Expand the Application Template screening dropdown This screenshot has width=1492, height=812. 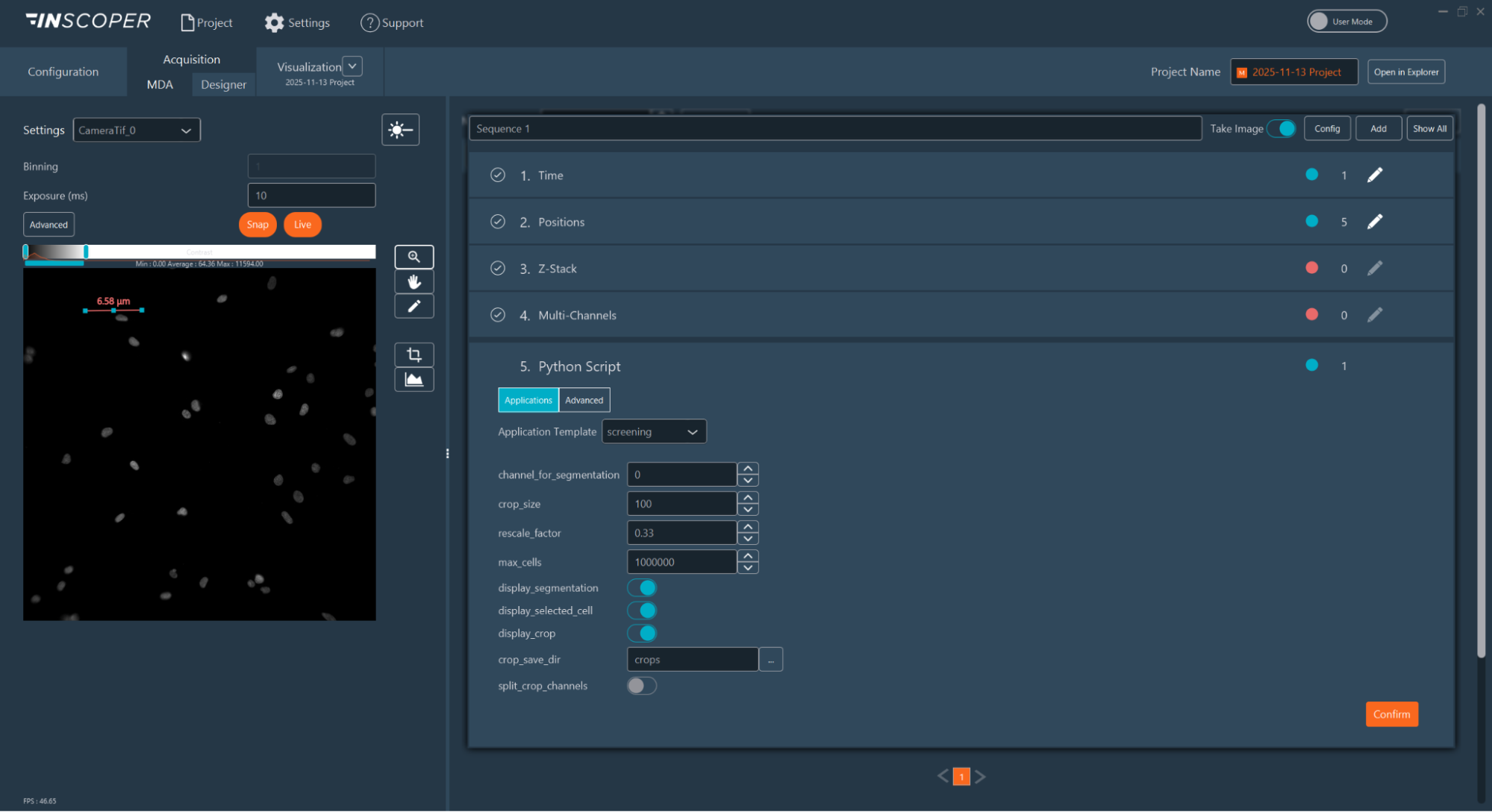654,431
